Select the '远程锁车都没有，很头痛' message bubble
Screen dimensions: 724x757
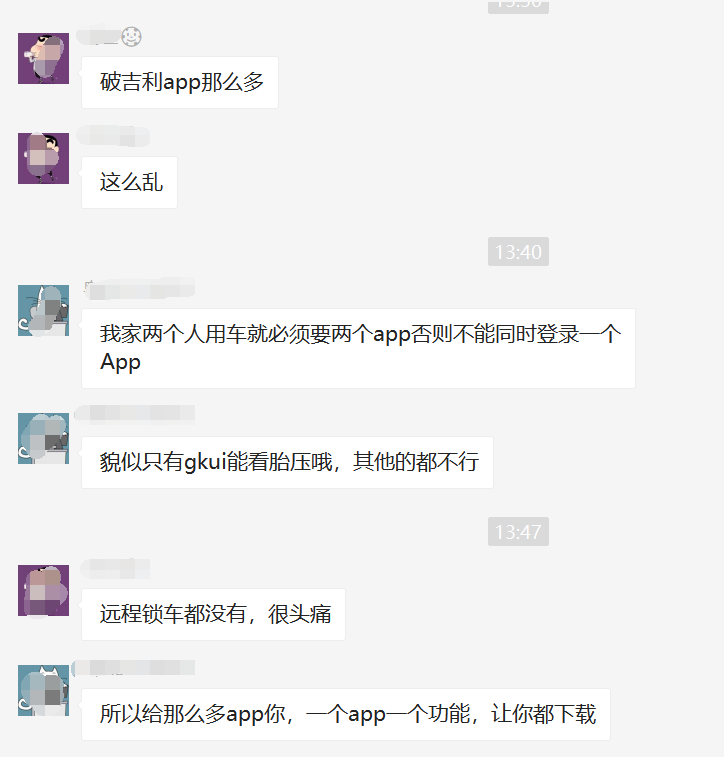click(213, 615)
